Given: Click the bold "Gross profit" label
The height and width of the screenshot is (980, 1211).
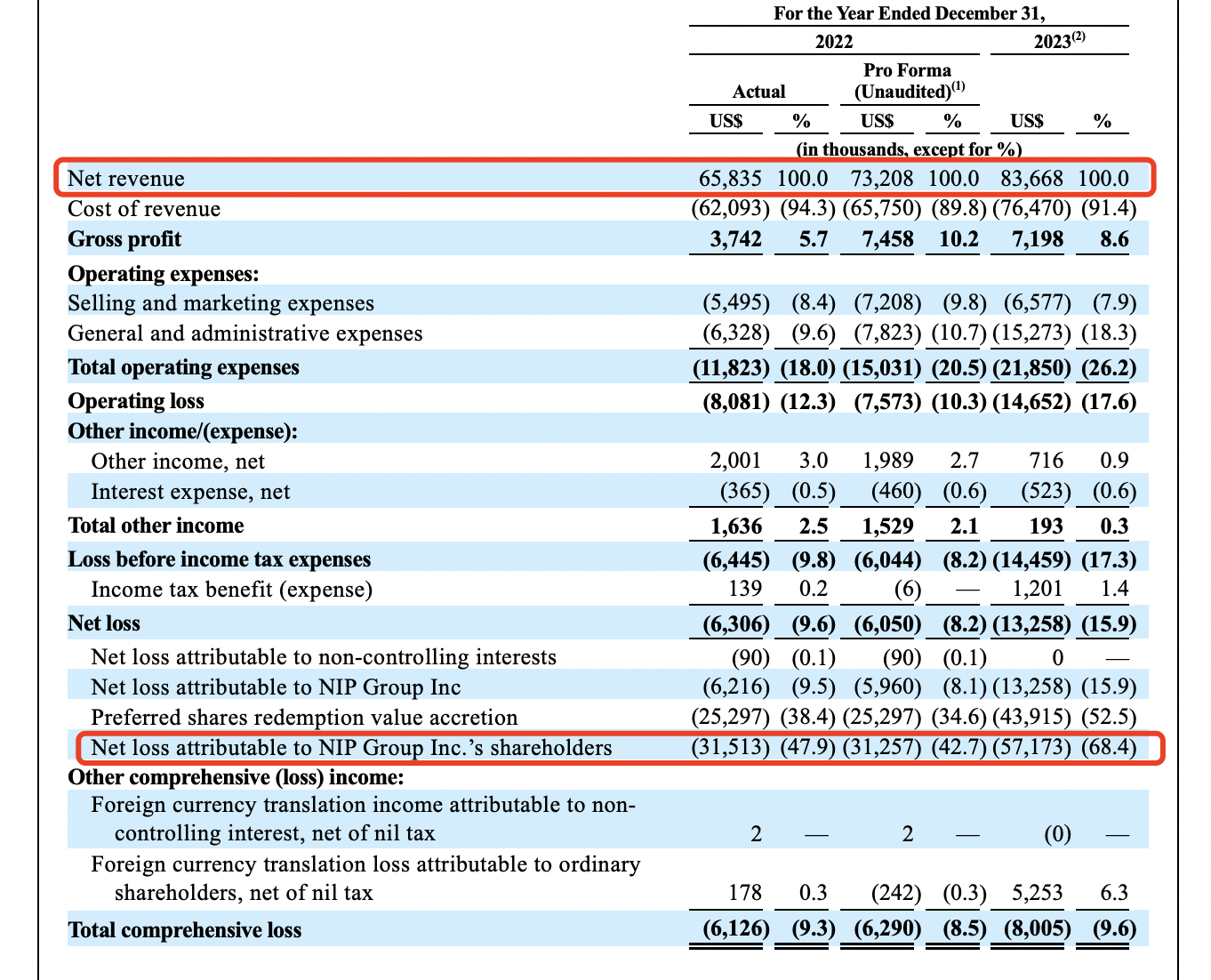Looking at the screenshot, I should pyautogui.click(x=124, y=239).
